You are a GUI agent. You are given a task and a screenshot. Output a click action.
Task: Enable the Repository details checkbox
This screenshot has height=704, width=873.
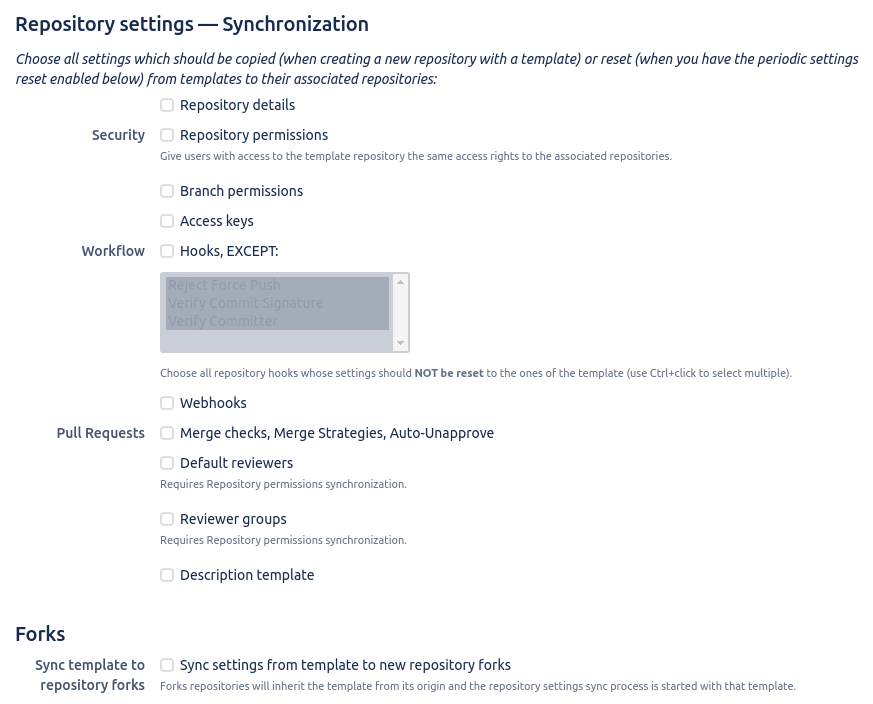coord(167,105)
